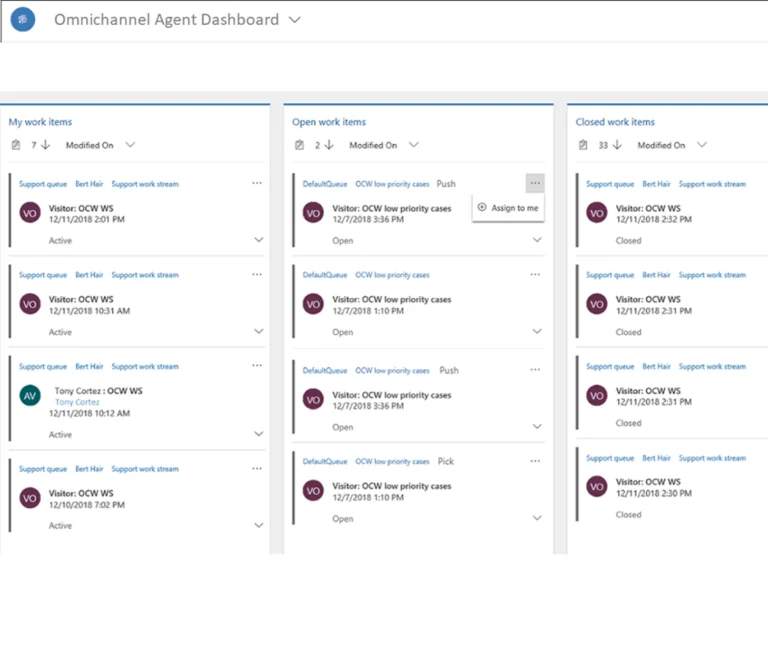
Task: Click the Closed work items heading
Action: [x=615, y=122]
